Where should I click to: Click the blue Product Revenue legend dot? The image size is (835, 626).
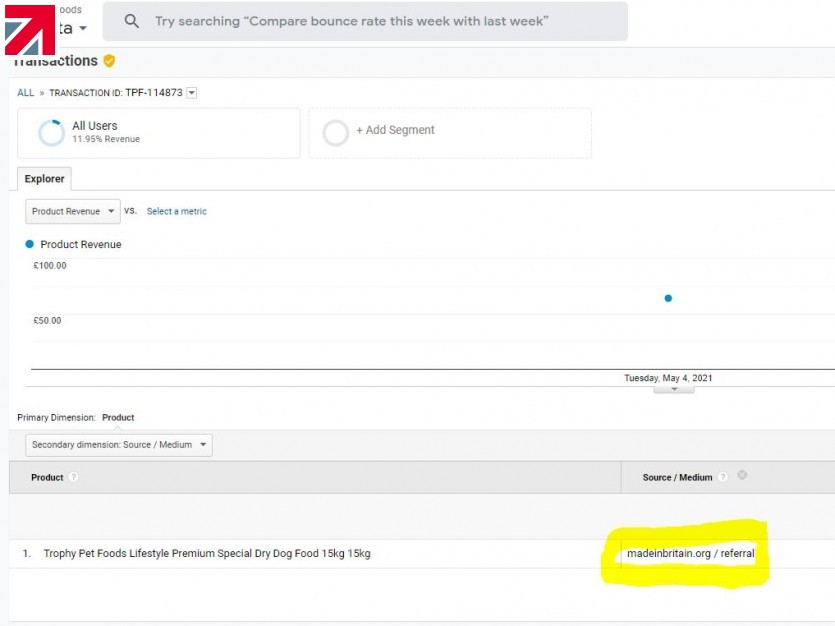[30, 244]
